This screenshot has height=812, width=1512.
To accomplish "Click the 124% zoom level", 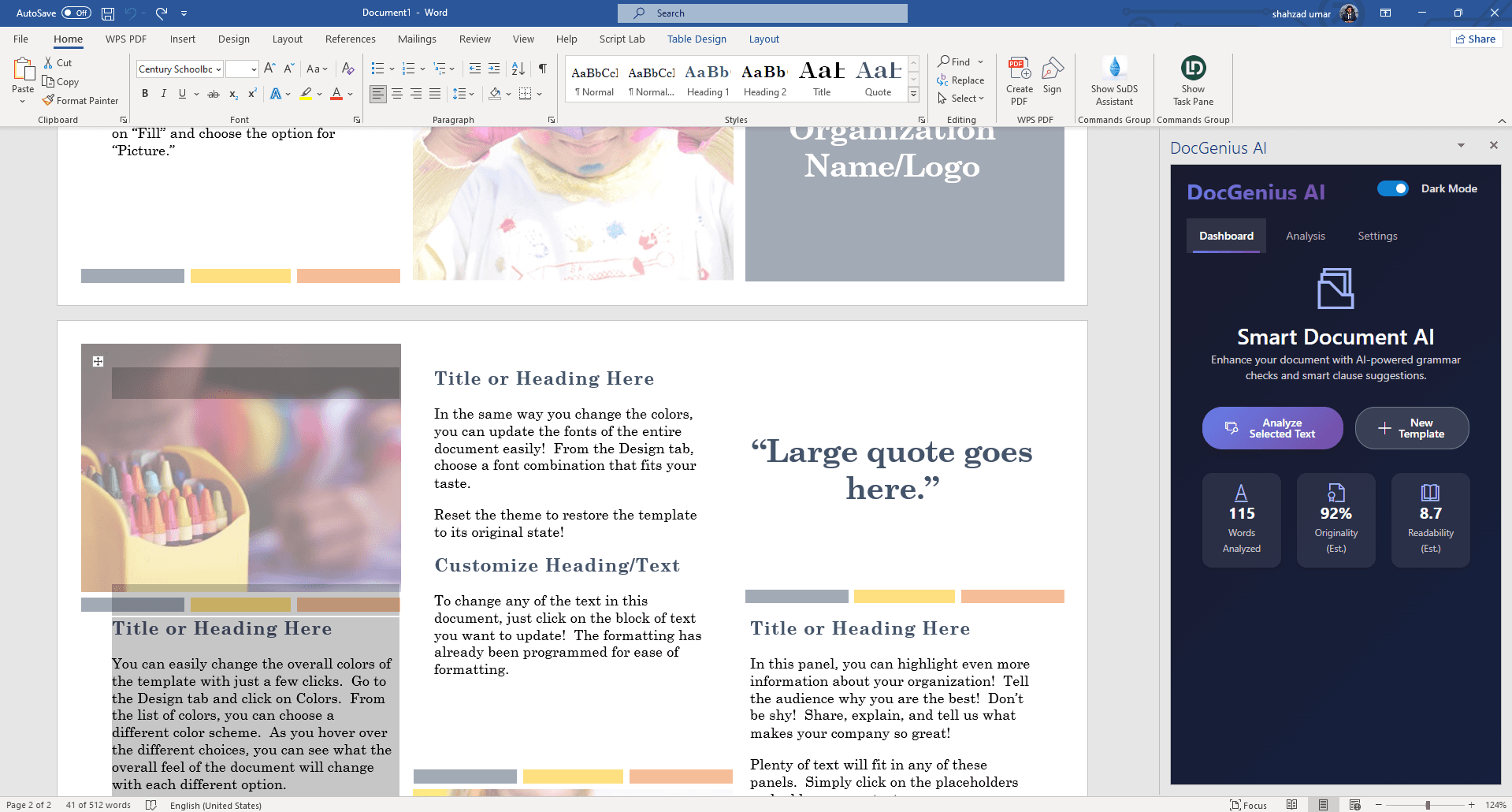I will click(1495, 805).
